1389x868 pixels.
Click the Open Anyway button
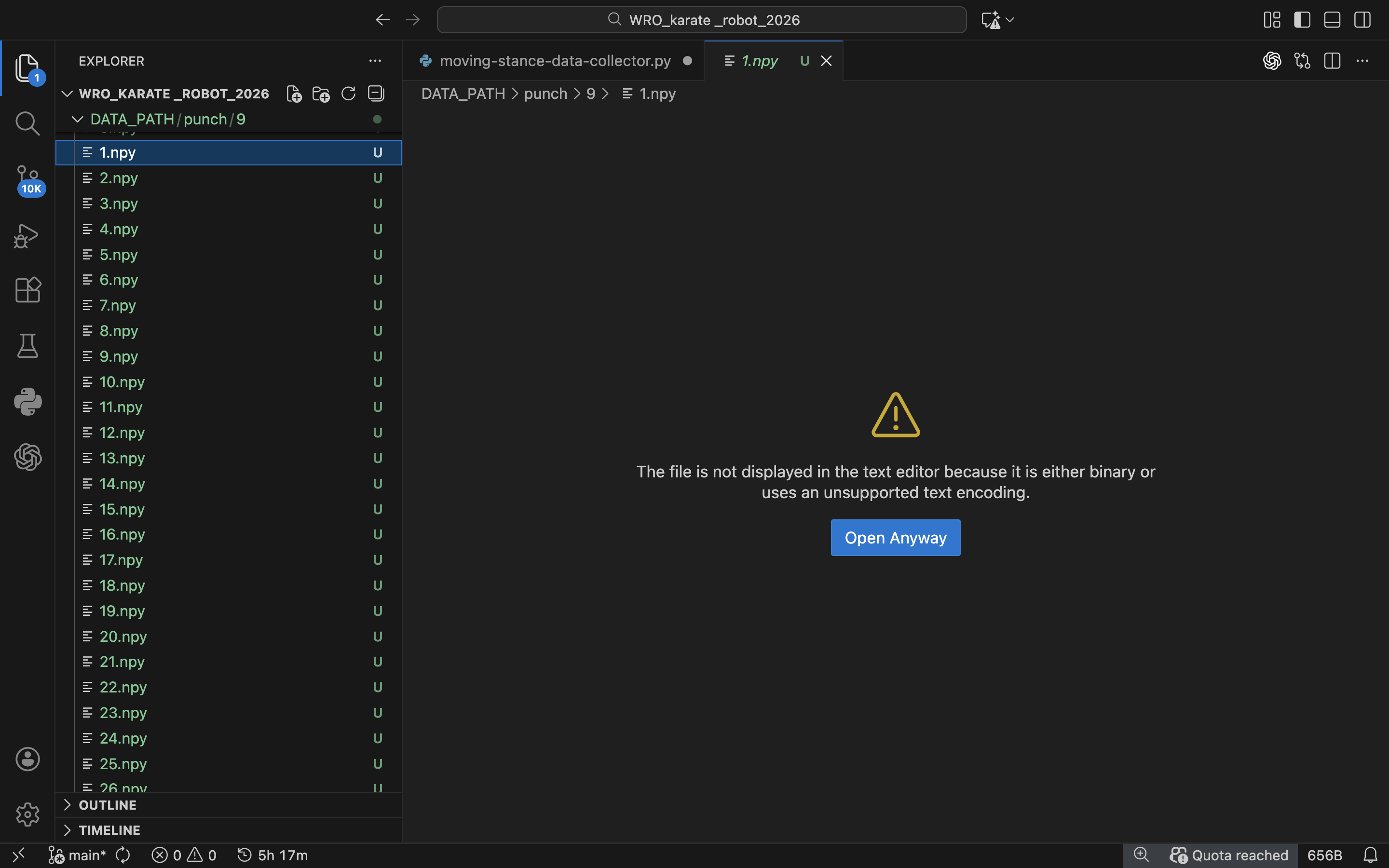[895, 538]
